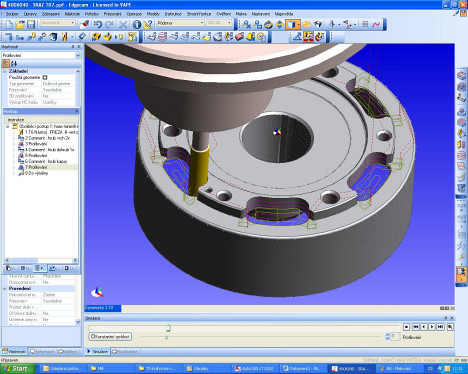Click the Start button on the taskbar
468x374 pixels.
pyautogui.click(x=17, y=368)
